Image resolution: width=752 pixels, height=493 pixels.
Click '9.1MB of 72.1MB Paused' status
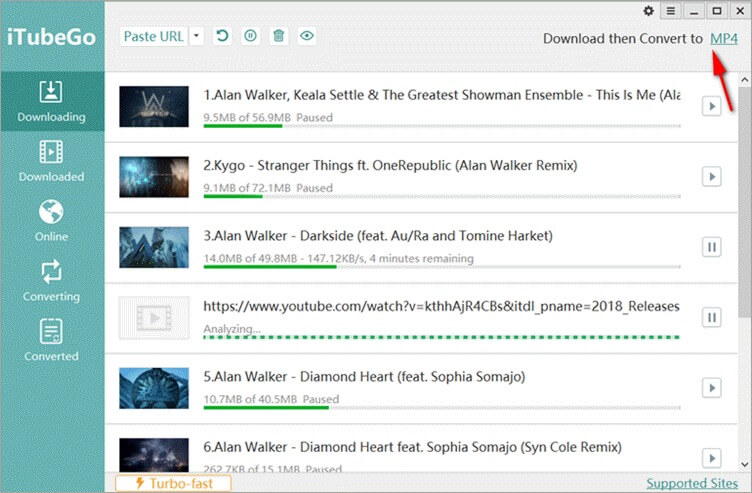(x=268, y=188)
